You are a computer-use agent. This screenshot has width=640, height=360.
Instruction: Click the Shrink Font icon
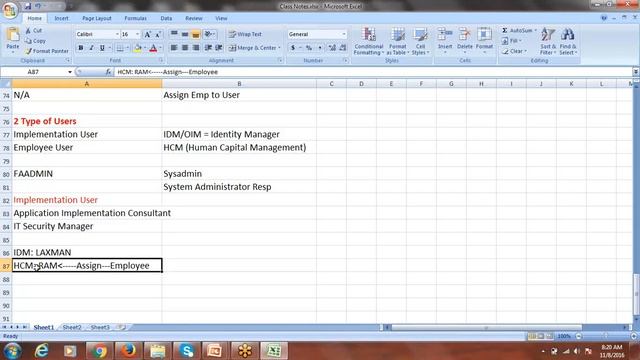click(x=158, y=34)
